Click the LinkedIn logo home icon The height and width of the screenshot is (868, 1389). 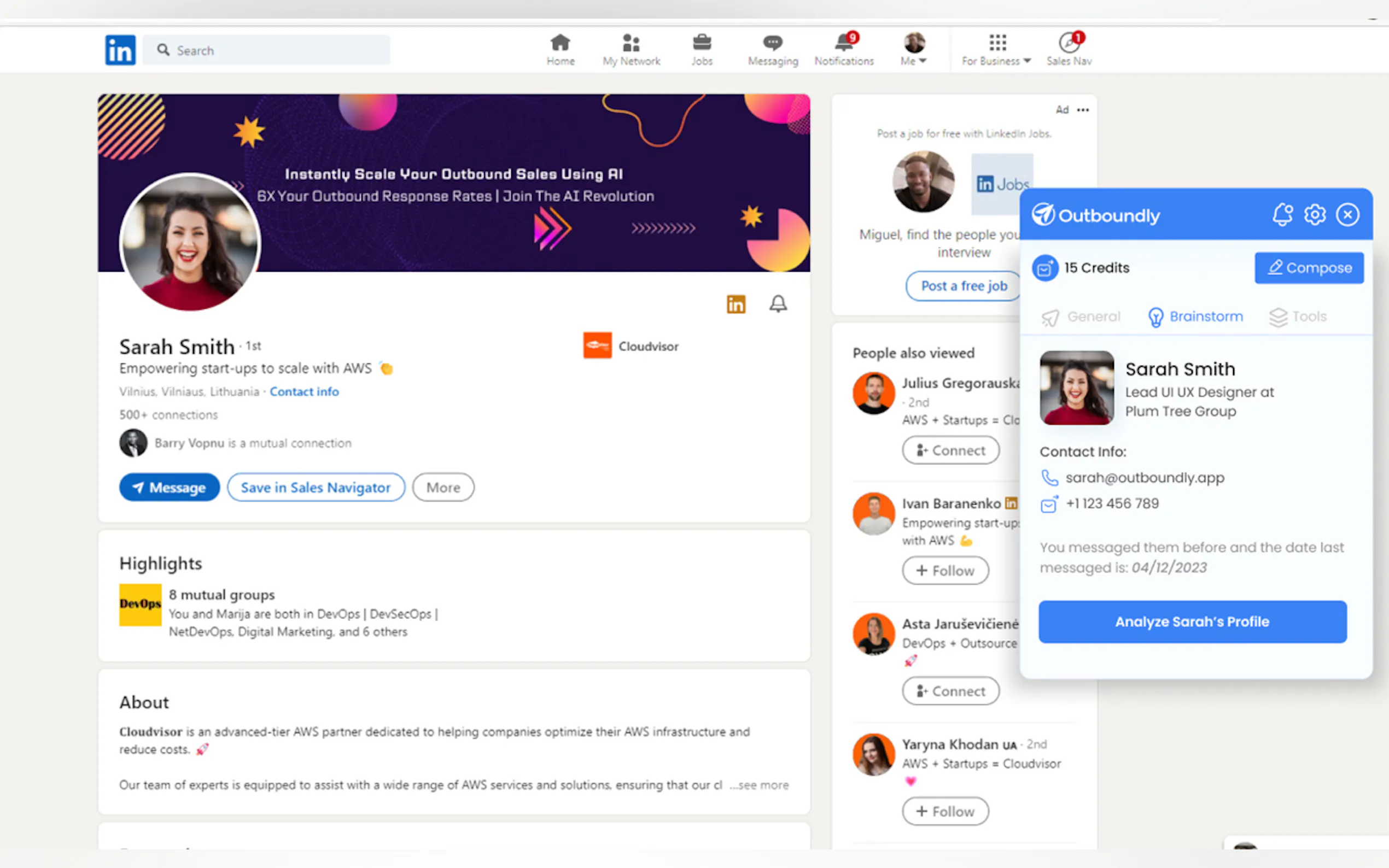120,50
